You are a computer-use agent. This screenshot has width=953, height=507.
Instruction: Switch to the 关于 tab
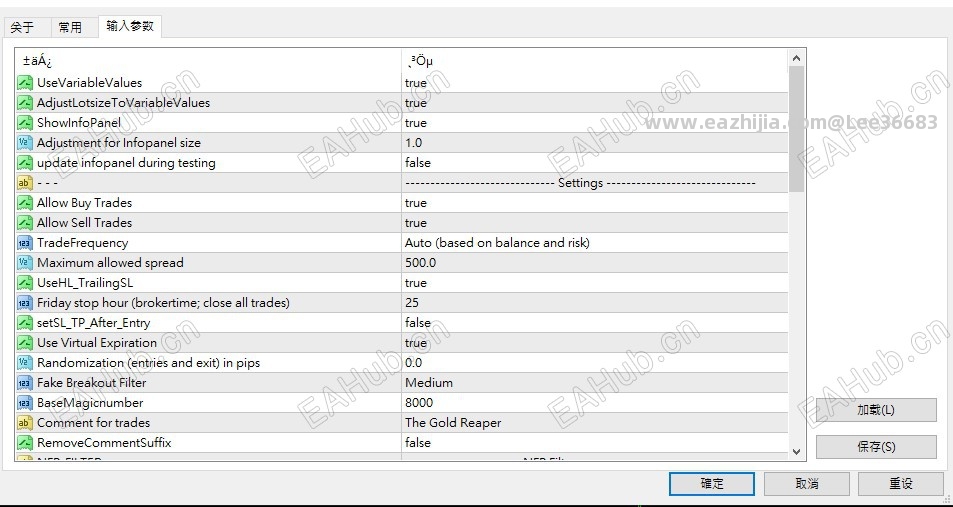23,28
